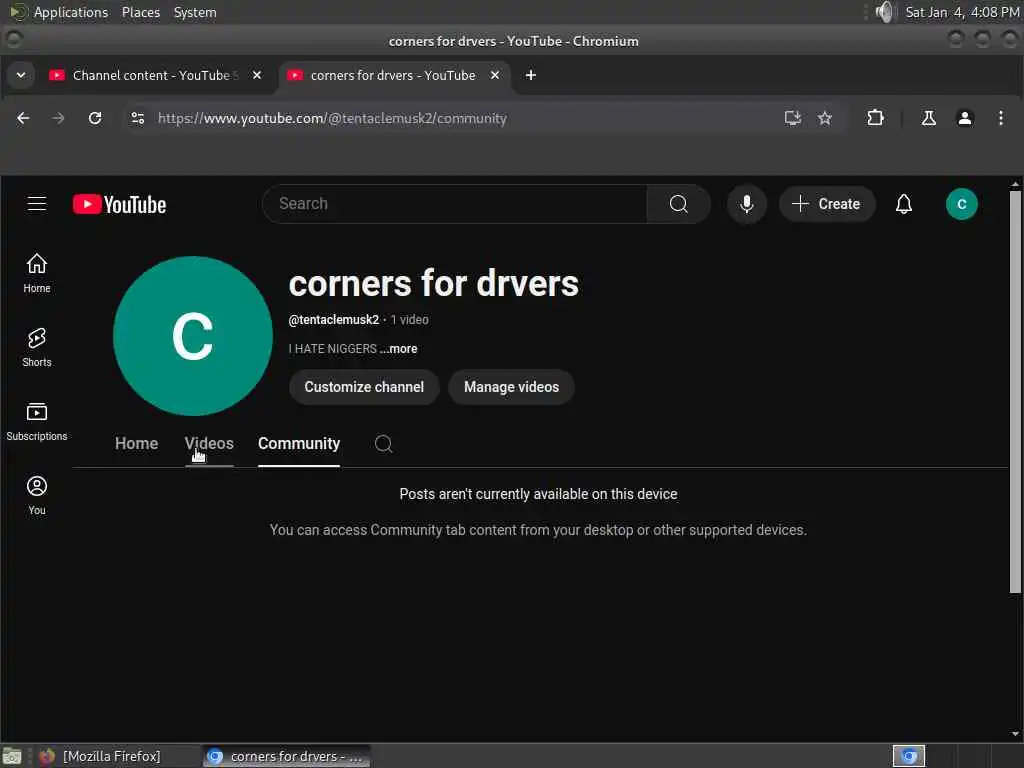
Task: Click the @tentaclemusk2 channel handle
Action: tap(334, 319)
